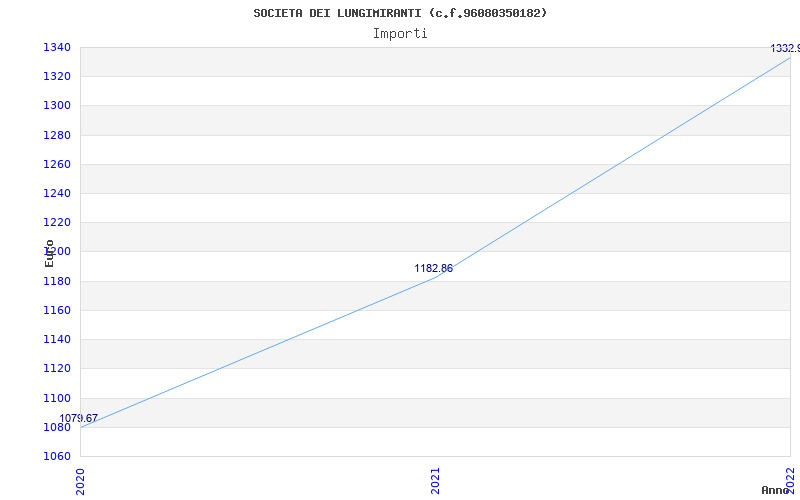Select the 1182.86 data label

pyautogui.click(x=433, y=268)
